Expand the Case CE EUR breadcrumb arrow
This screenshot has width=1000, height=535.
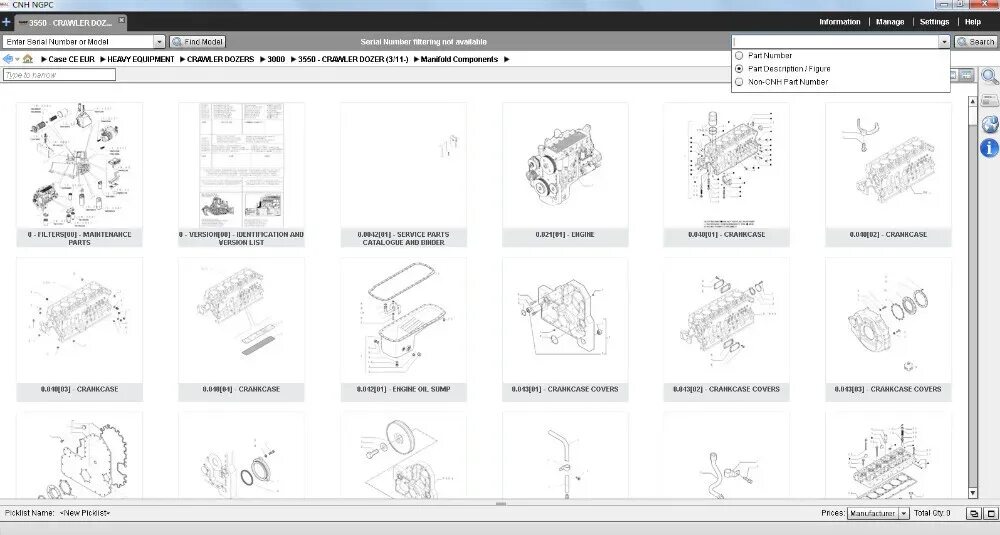click(44, 59)
